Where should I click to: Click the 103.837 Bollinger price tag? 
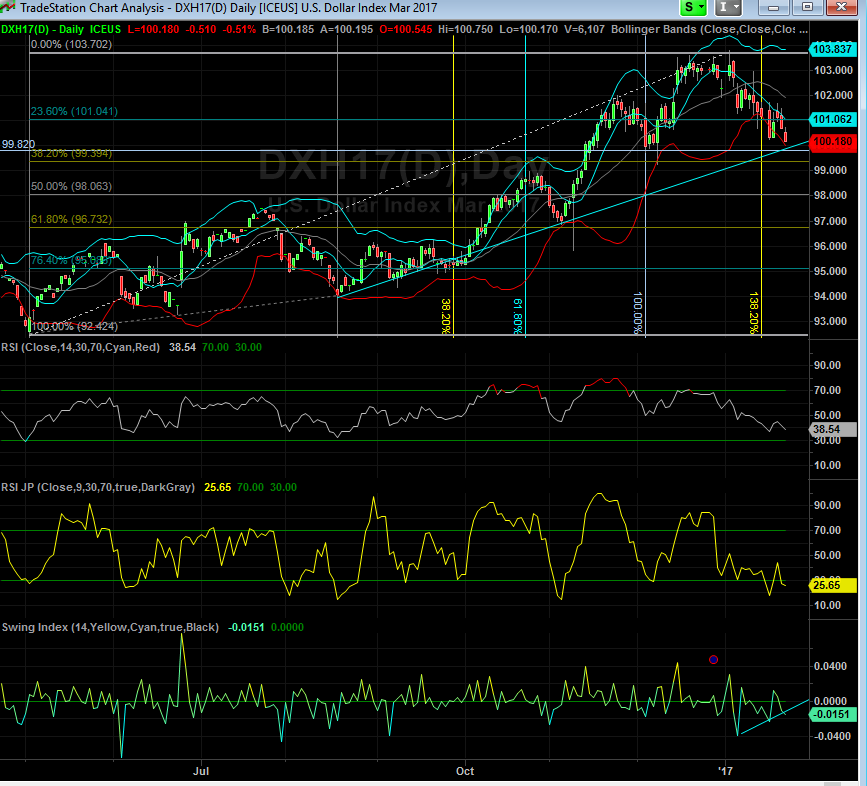[x=832, y=49]
